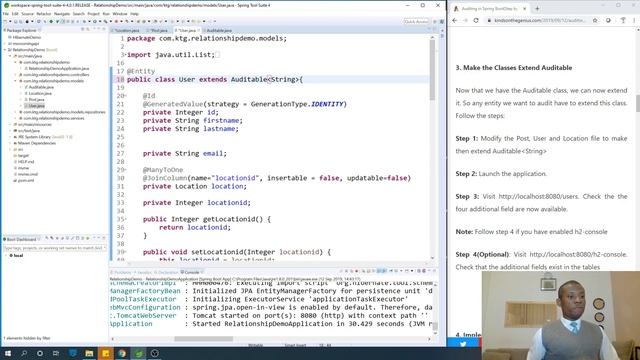
Task: Select RelationshipDemoApplication.java in Package Explorer
Action: tap(58, 69)
